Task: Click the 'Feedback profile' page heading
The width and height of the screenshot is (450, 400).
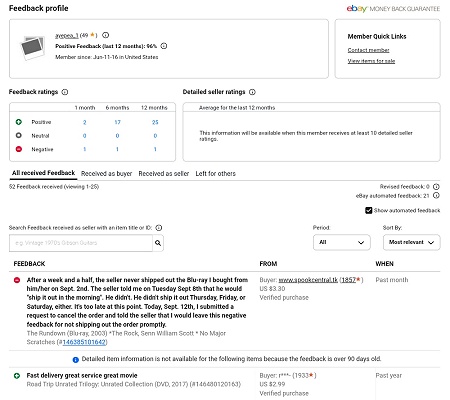Action: point(39,8)
